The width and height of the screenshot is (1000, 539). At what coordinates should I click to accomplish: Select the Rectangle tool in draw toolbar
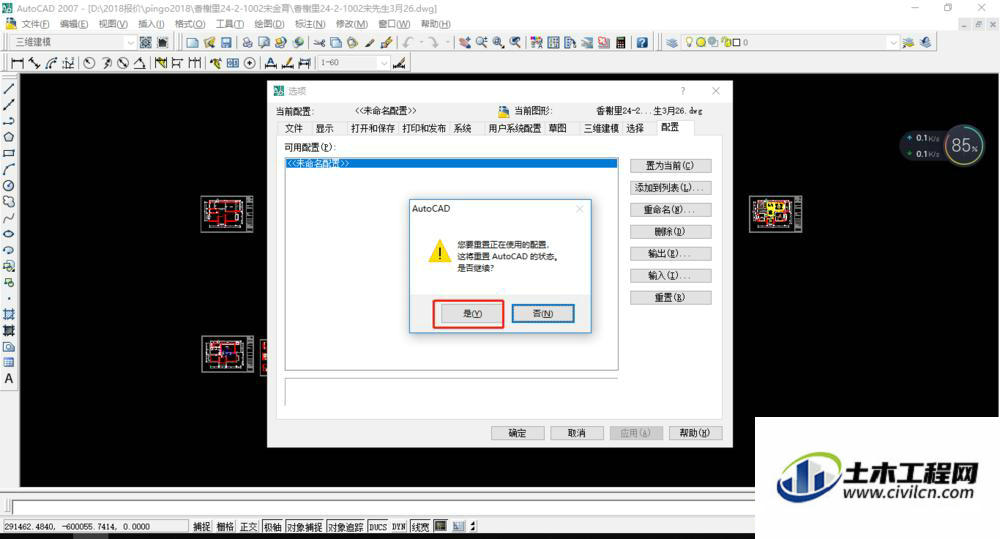point(9,153)
